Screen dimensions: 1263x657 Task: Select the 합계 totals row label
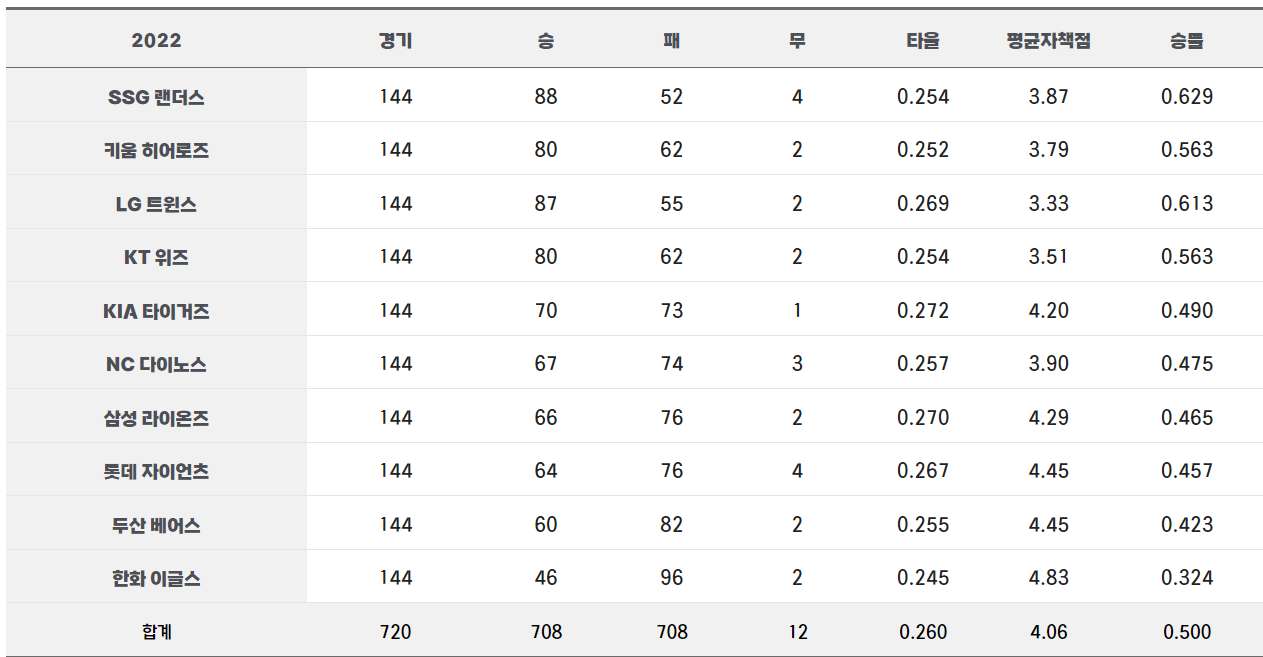[156, 632]
